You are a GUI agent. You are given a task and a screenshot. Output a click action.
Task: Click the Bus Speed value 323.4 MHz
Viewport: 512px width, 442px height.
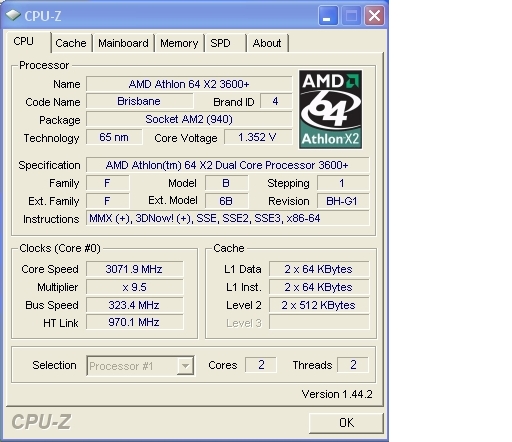point(134,305)
